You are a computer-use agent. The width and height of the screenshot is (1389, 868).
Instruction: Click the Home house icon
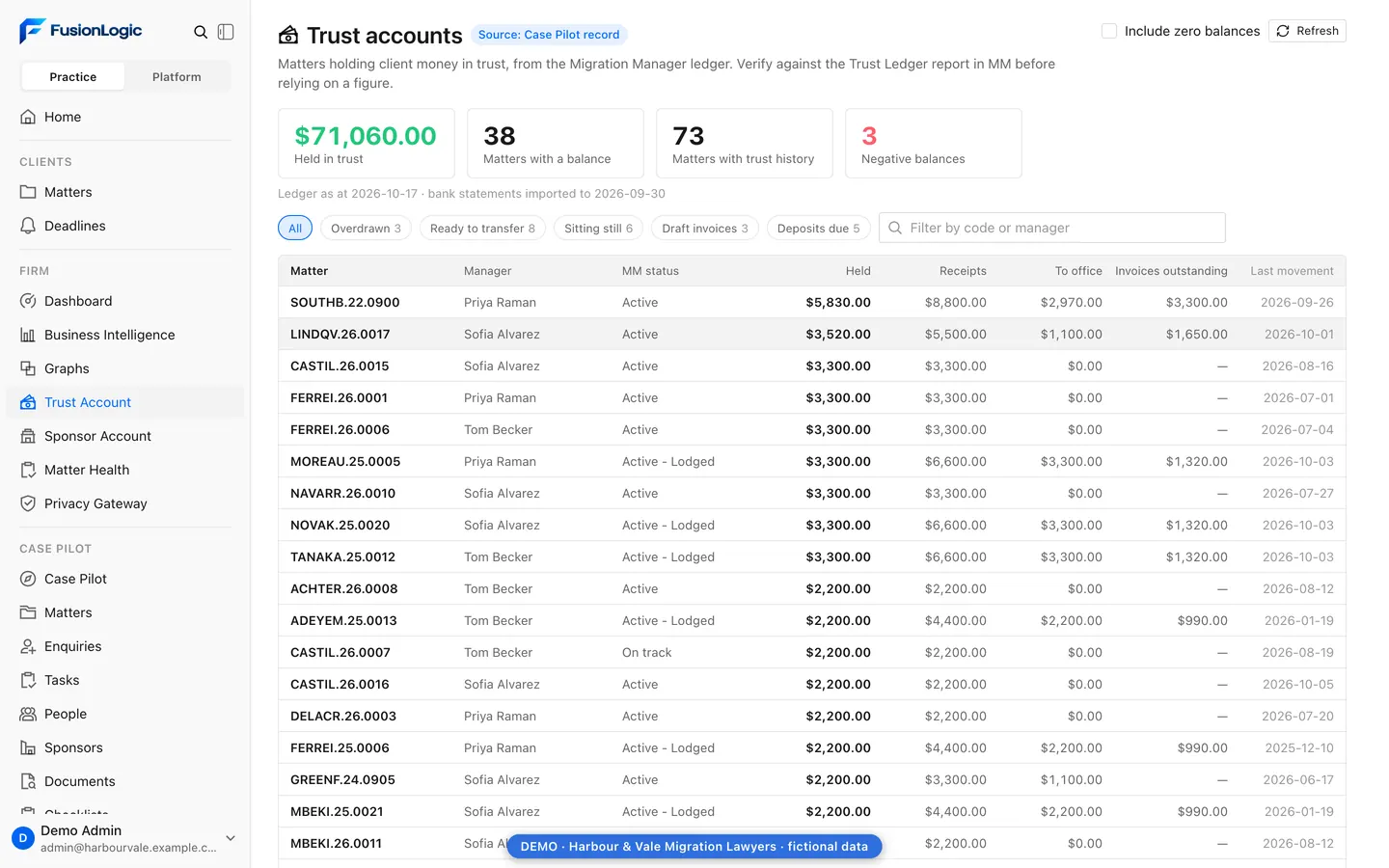point(28,117)
